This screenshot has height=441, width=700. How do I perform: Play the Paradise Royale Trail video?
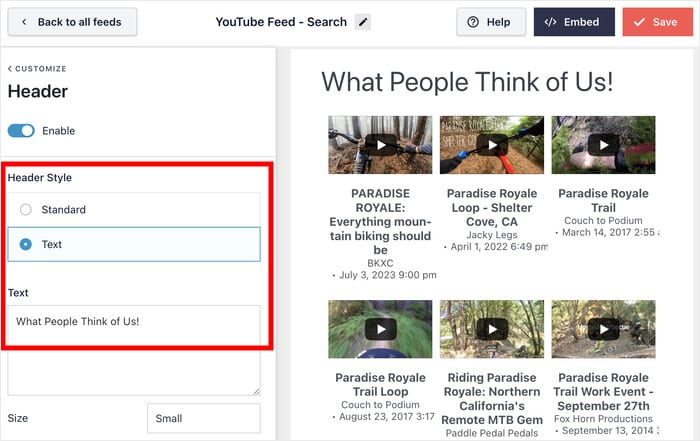pyautogui.click(x=603, y=145)
